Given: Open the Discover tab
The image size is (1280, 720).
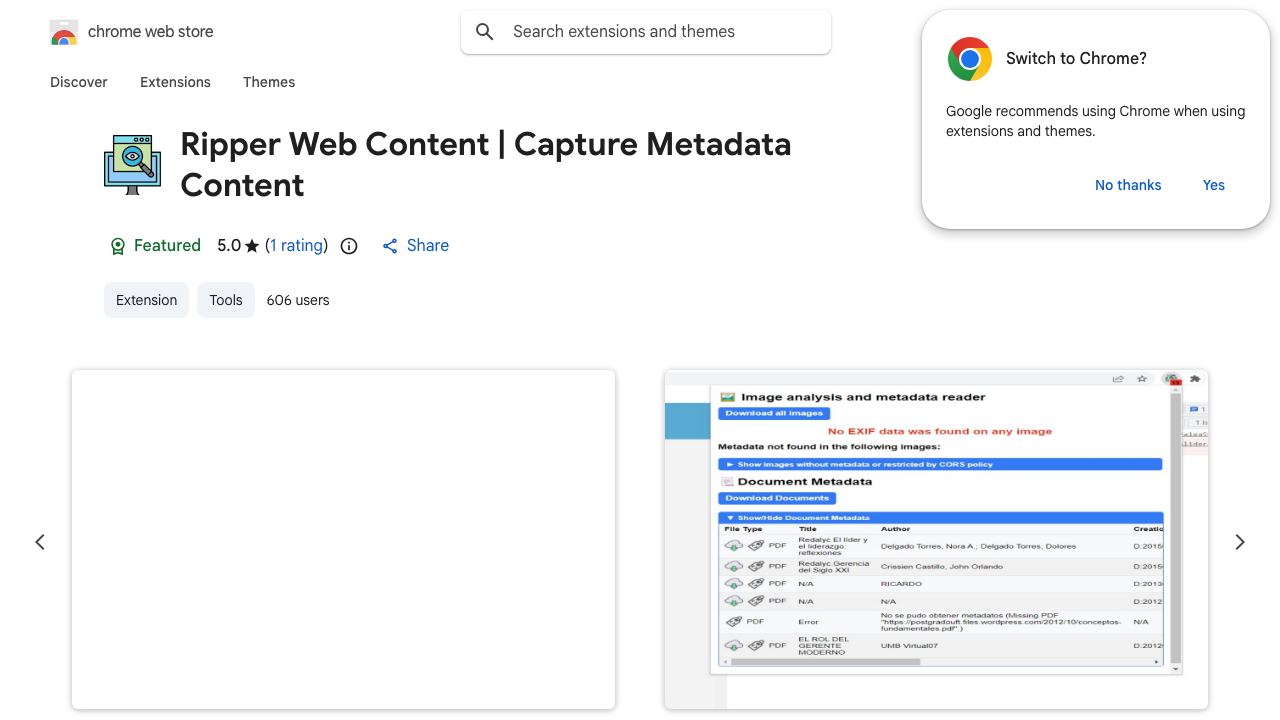Looking at the screenshot, I should [79, 82].
